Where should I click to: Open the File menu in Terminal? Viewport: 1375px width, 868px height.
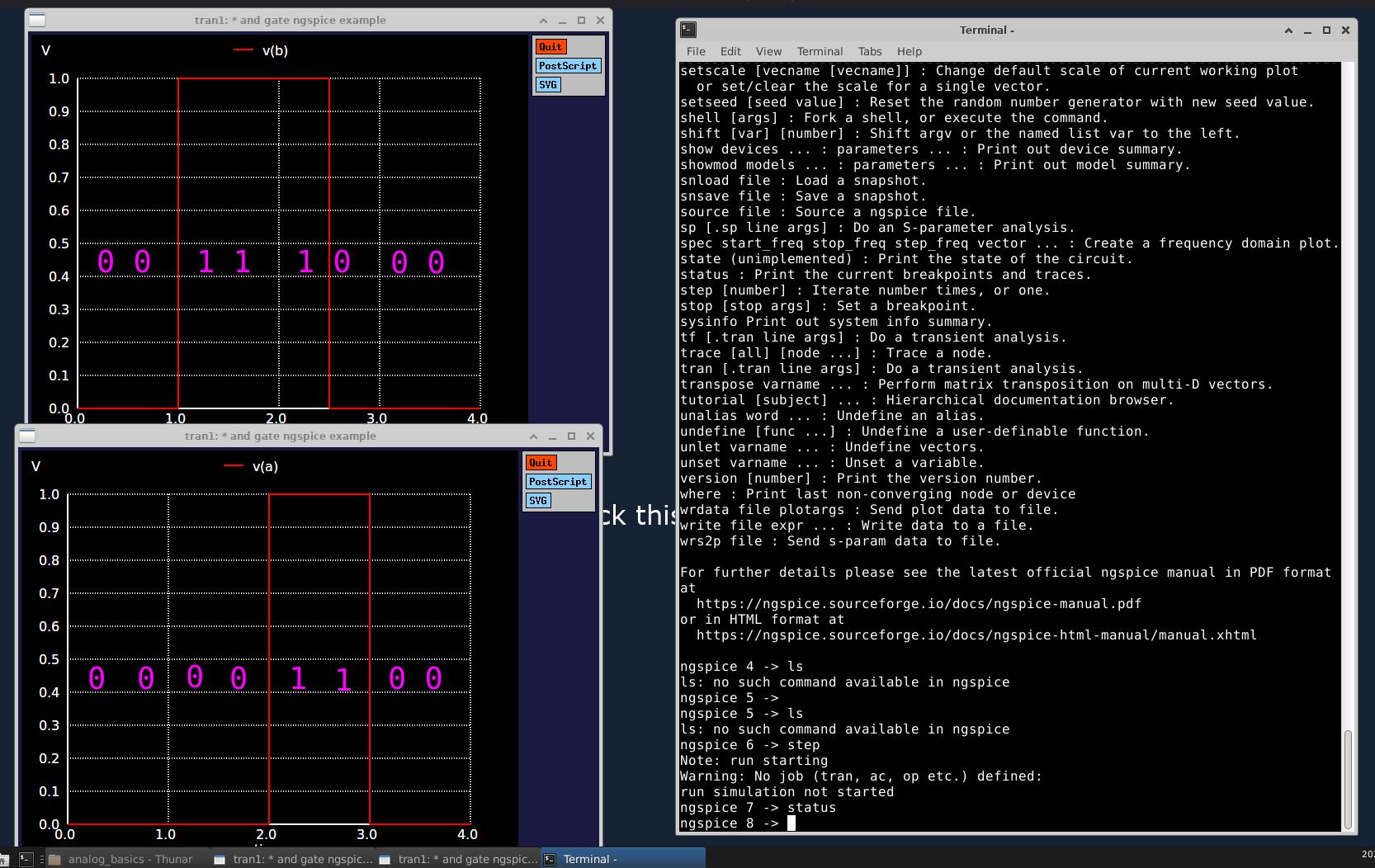[x=696, y=51]
